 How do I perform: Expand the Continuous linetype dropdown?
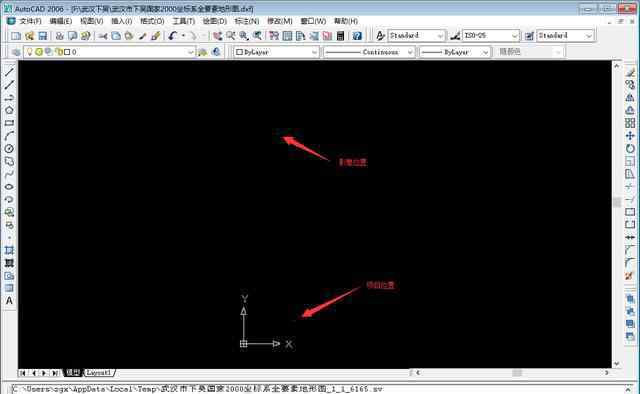click(369, 52)
